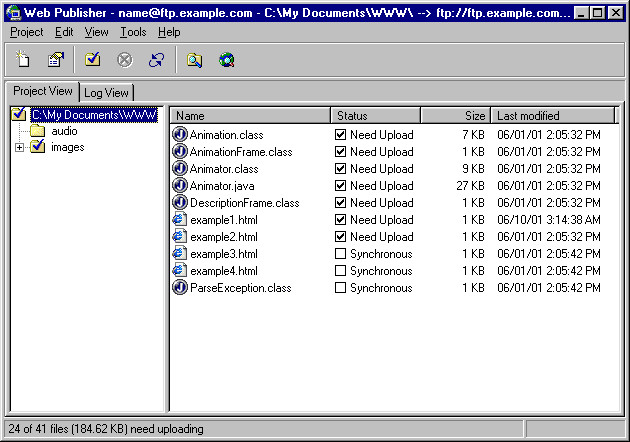
Task: Click the Stop (circled X) toolbar icon
Action: tap(125, 60)
